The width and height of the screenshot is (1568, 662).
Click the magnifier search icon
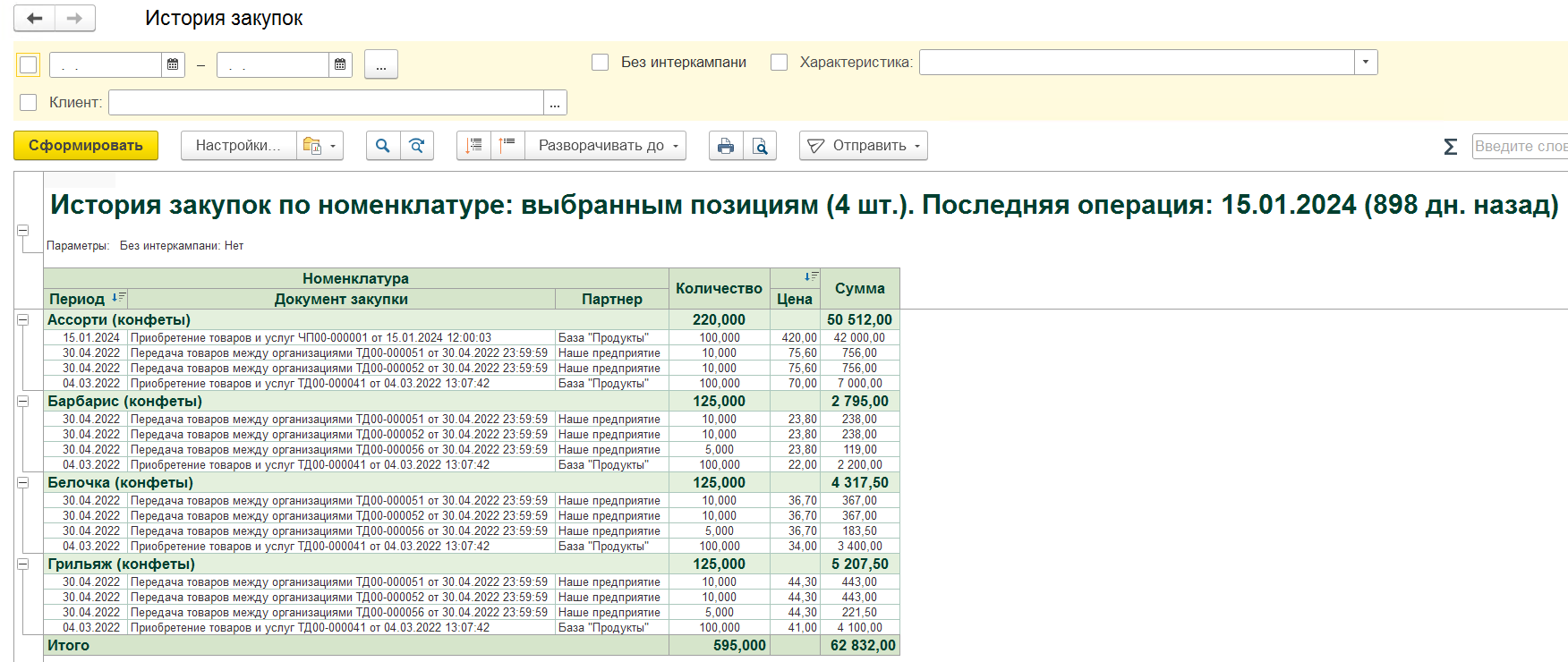(x=383, y=146)
